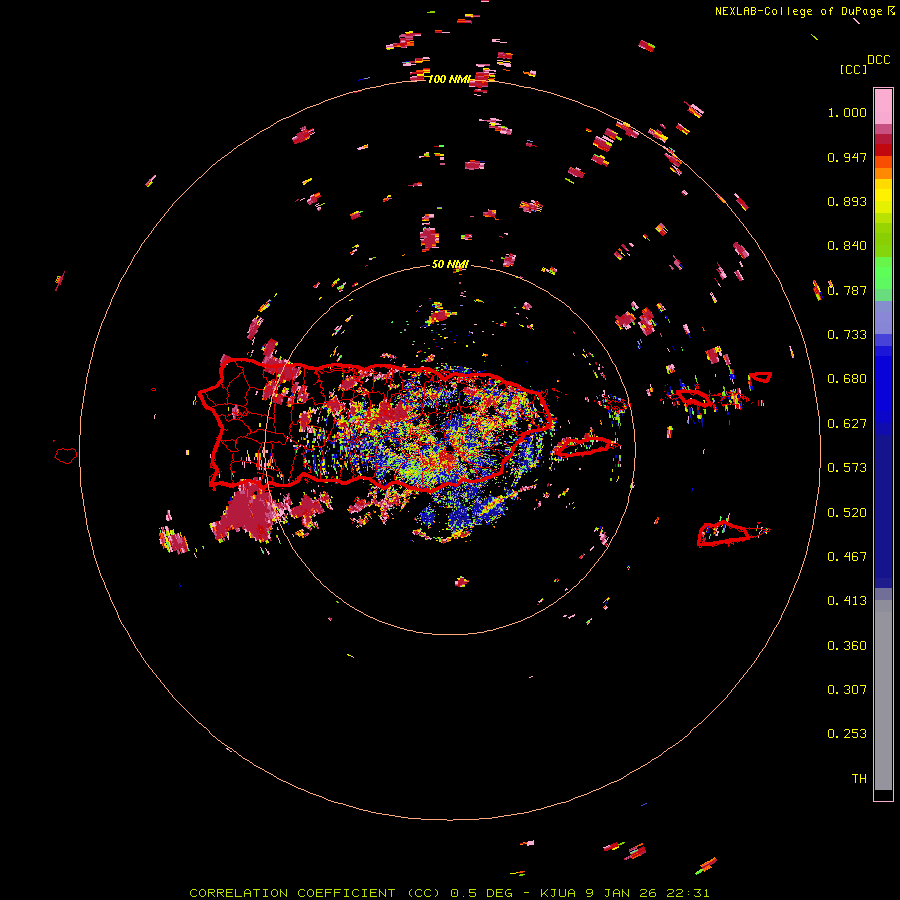Click the St. Croix island outline in the southeast

(x=723, y=534)
